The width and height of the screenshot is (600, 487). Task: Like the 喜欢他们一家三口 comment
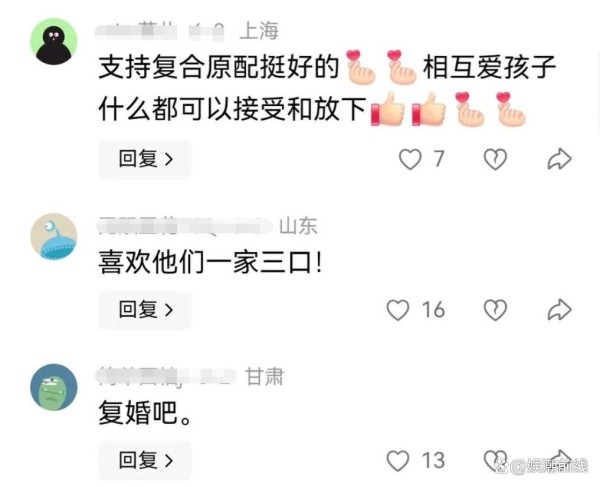(398, 309)
